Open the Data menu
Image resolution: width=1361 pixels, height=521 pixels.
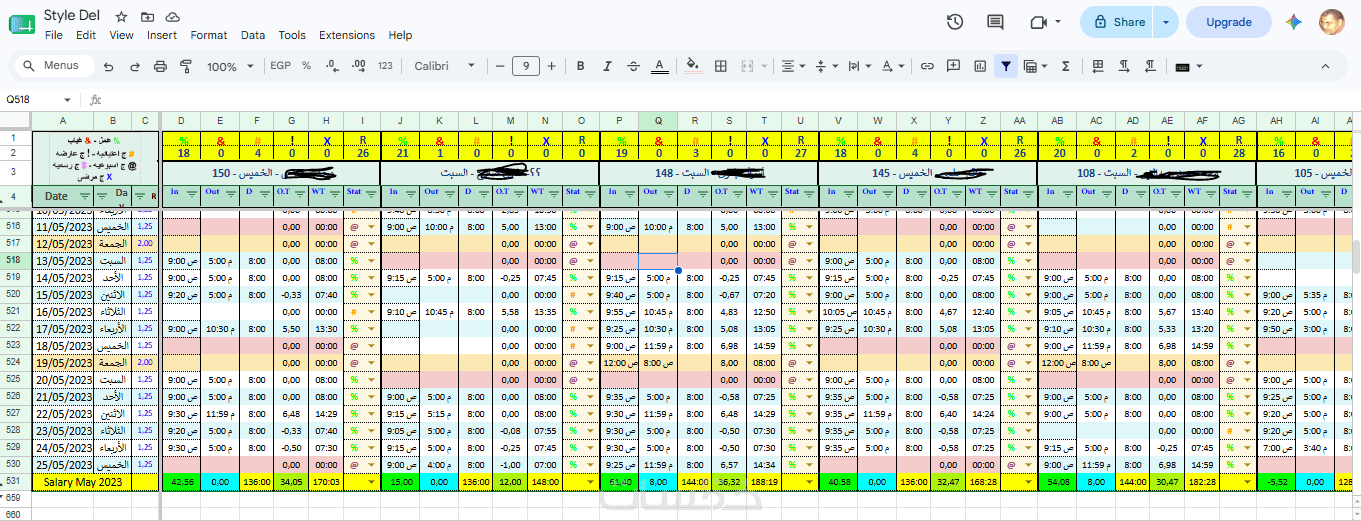[x=253, y=35]
